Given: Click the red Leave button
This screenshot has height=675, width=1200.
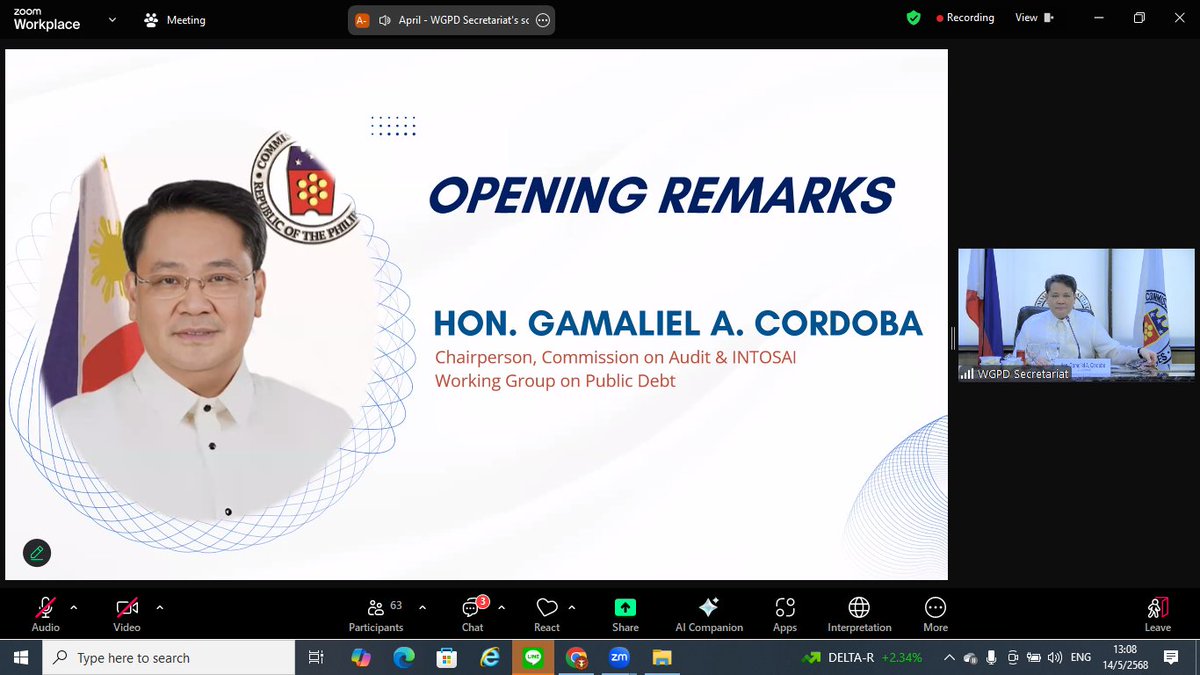Looking at the screenshot, I should tap(1157, 611).
